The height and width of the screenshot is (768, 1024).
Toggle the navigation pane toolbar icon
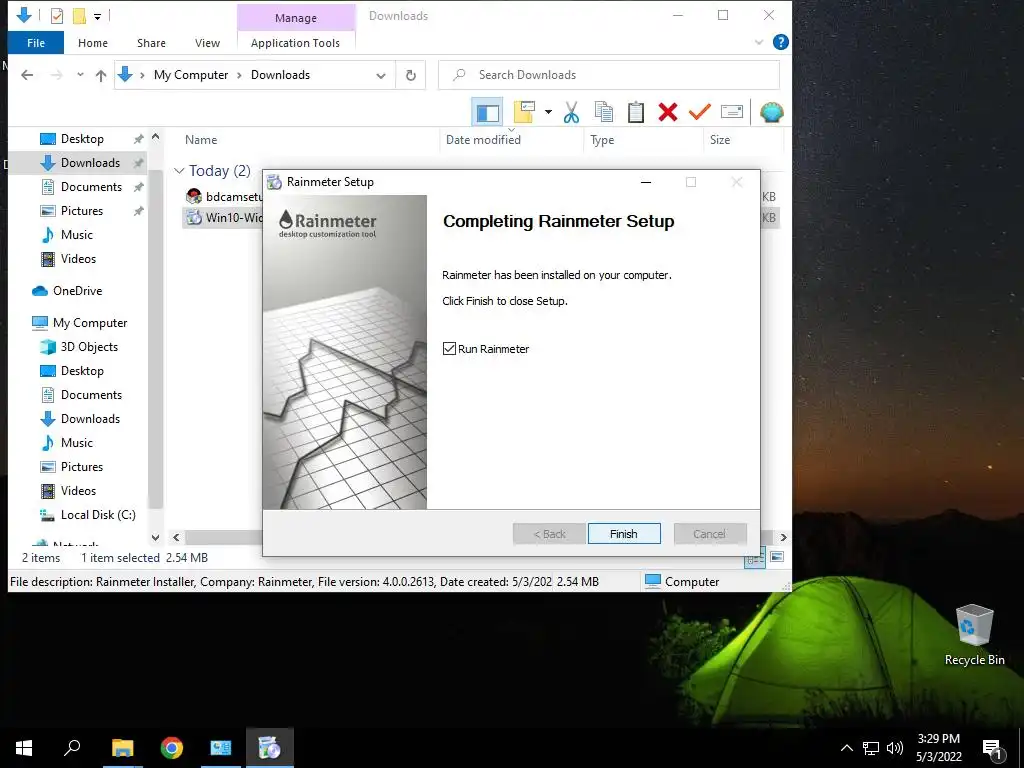pyautogui.click(x=487, y=112)
